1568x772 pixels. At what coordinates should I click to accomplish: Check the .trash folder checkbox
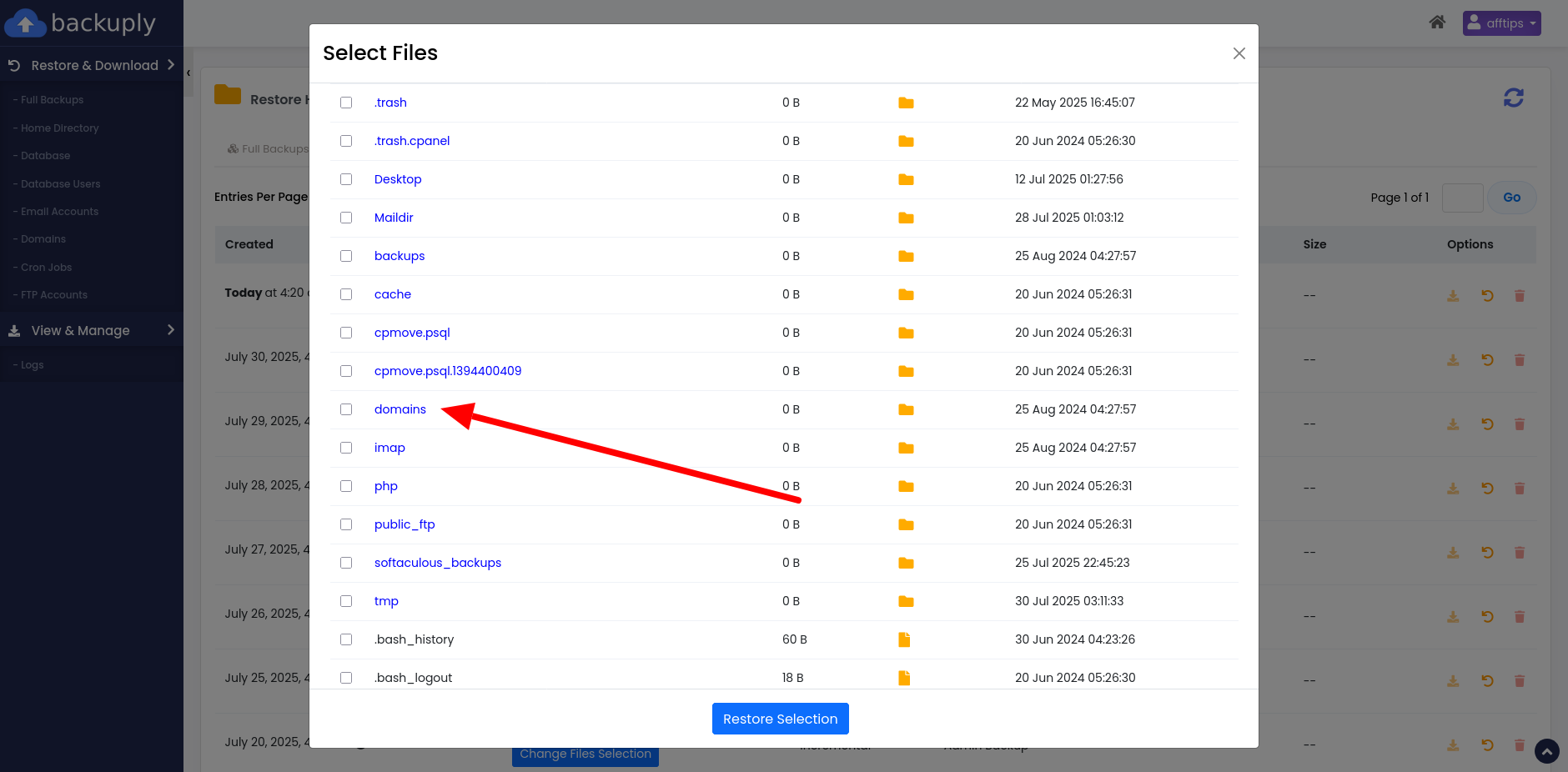pyautogui.click(x=346, y=103)
